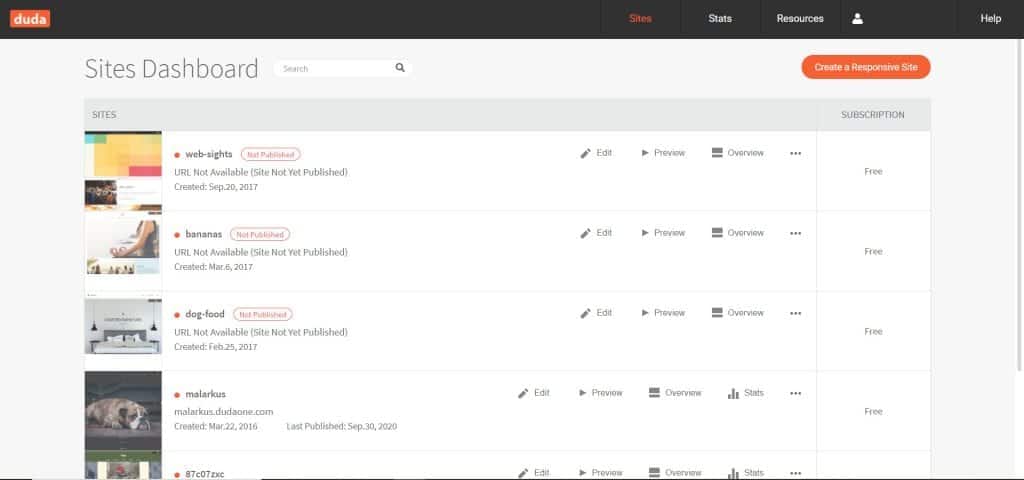
Task: Click the SITES column header
Action: 104,115
